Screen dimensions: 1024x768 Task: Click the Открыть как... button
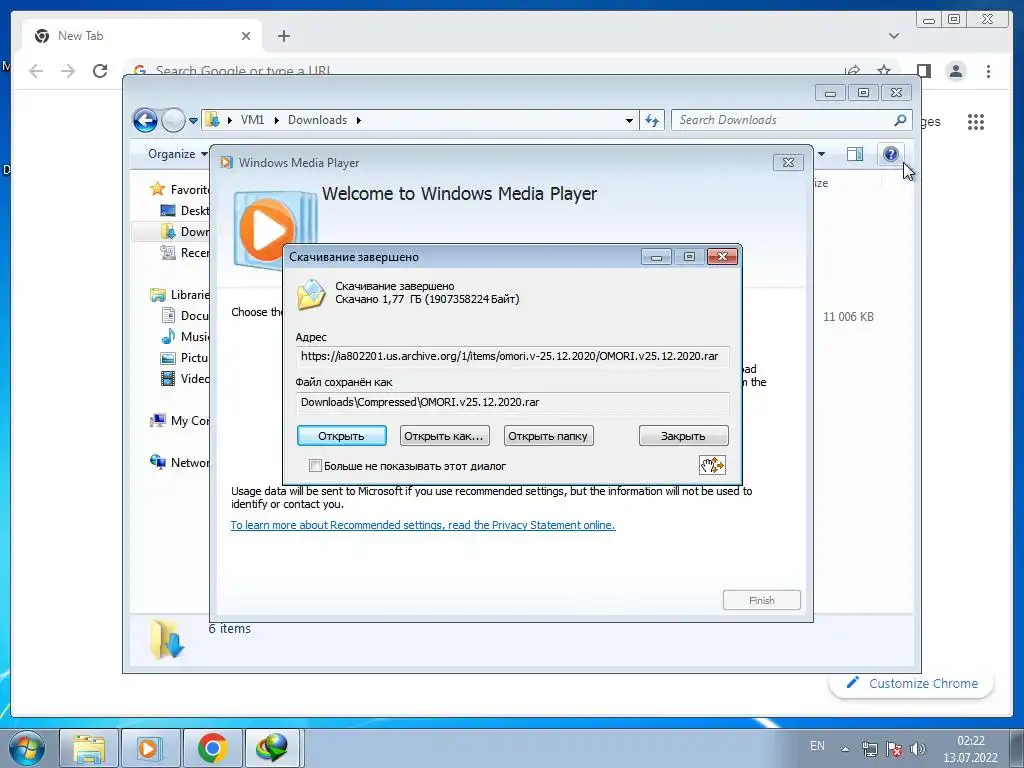[x=444, y=436]
